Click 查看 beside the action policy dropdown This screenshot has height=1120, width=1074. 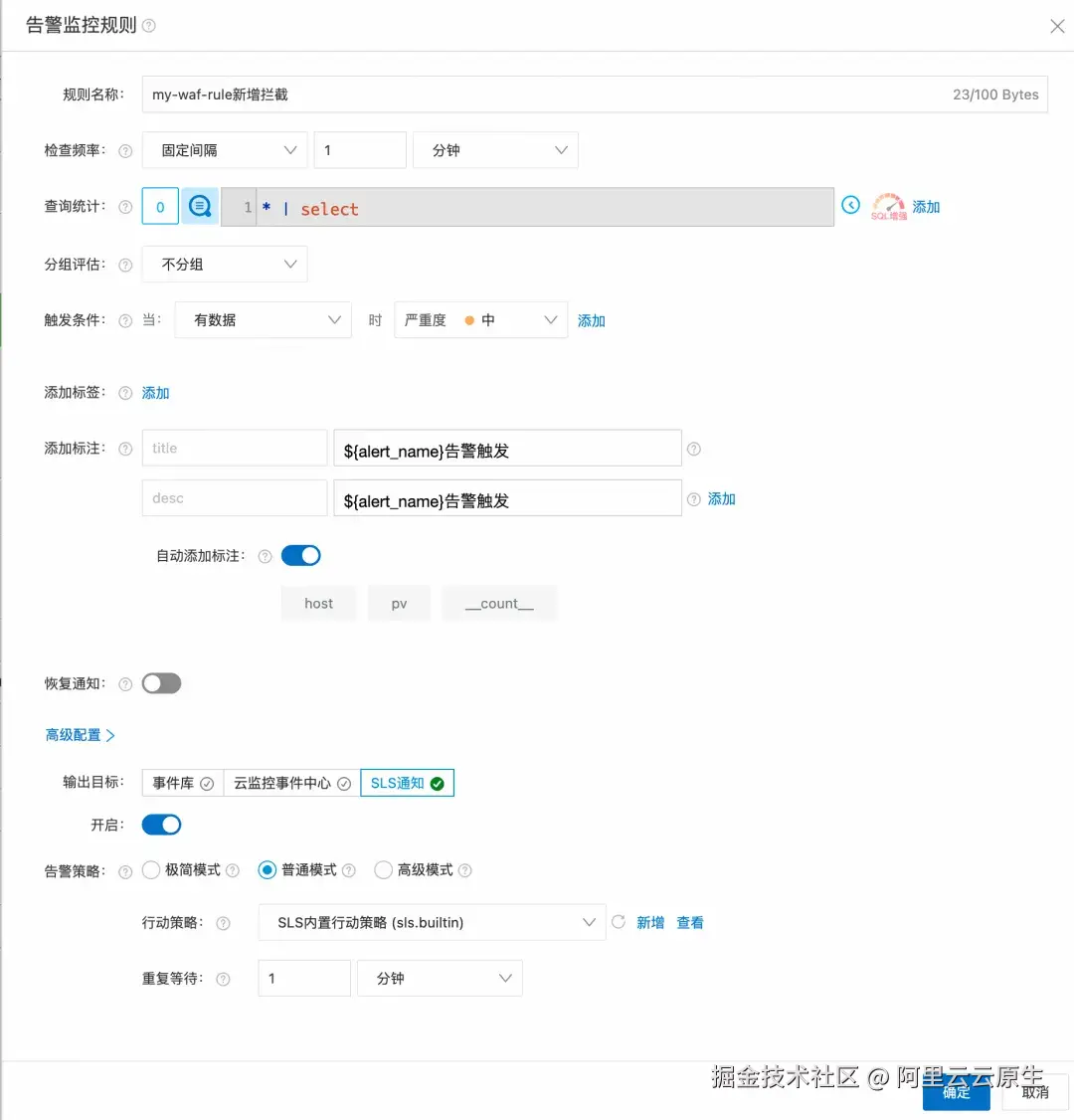pos(690,922)
